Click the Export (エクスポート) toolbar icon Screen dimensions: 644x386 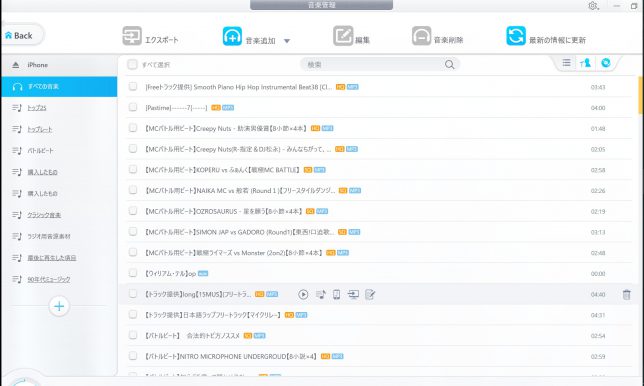132,36
